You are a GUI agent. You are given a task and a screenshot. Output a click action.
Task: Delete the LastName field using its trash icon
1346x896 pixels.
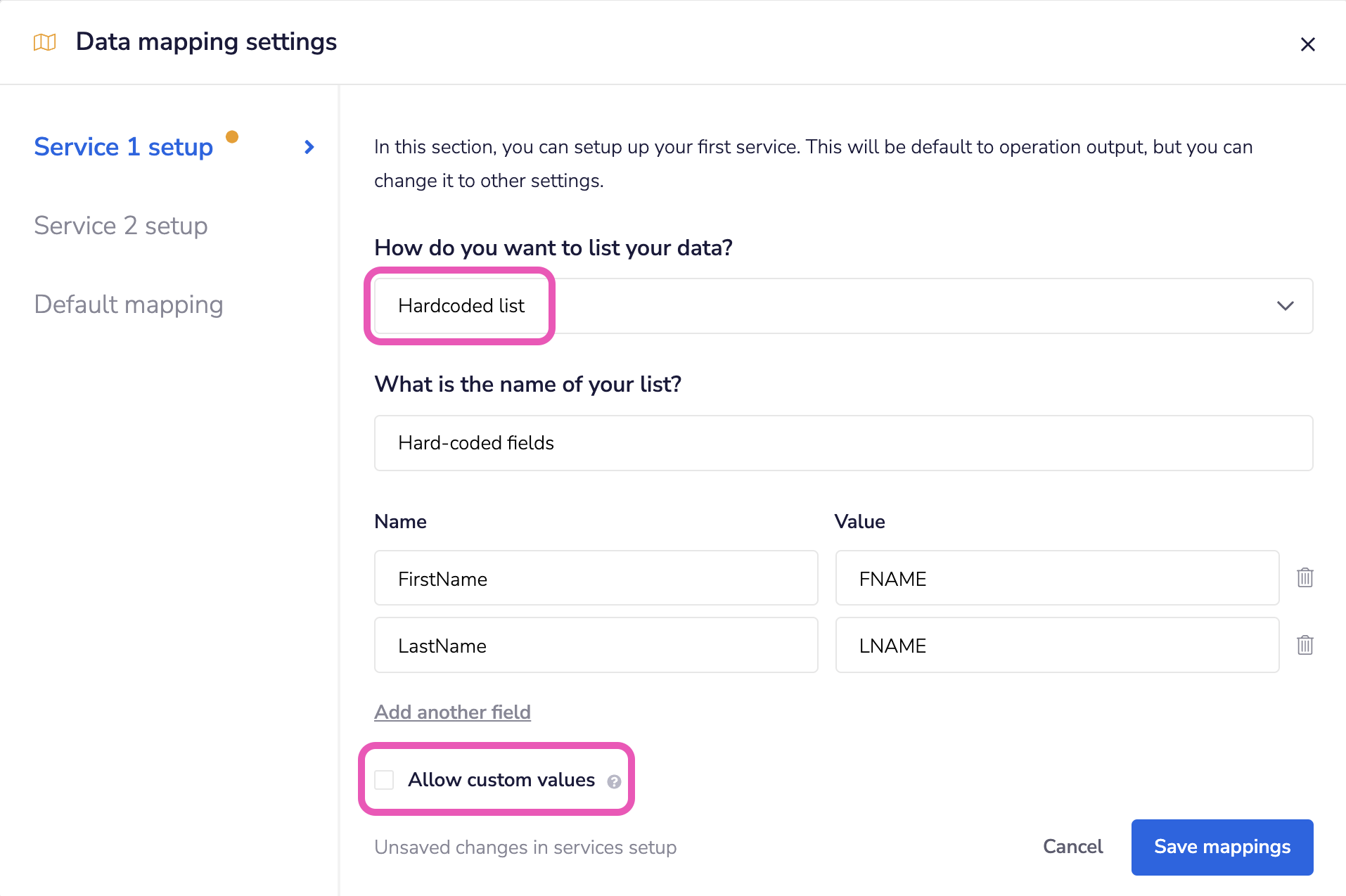pyautogui.click(x=1305, y=645)
